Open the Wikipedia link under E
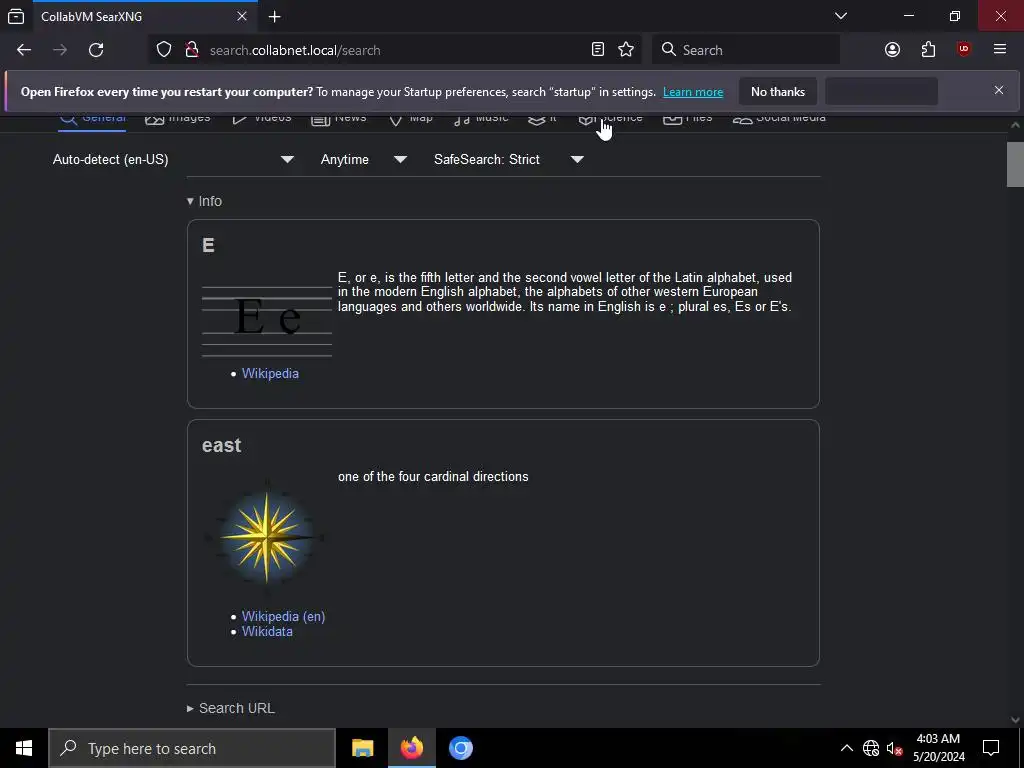This screenshot has height=768, width=1024. click(270, 374)
